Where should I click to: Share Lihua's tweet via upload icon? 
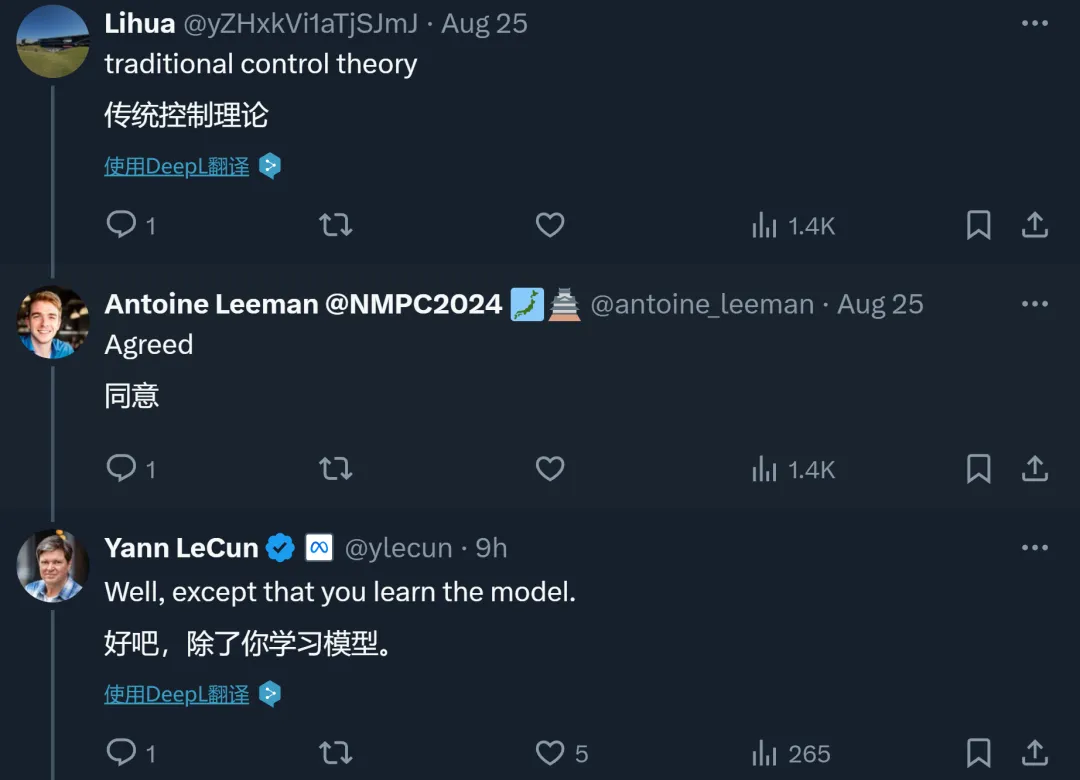click(x=1035, y=225)
